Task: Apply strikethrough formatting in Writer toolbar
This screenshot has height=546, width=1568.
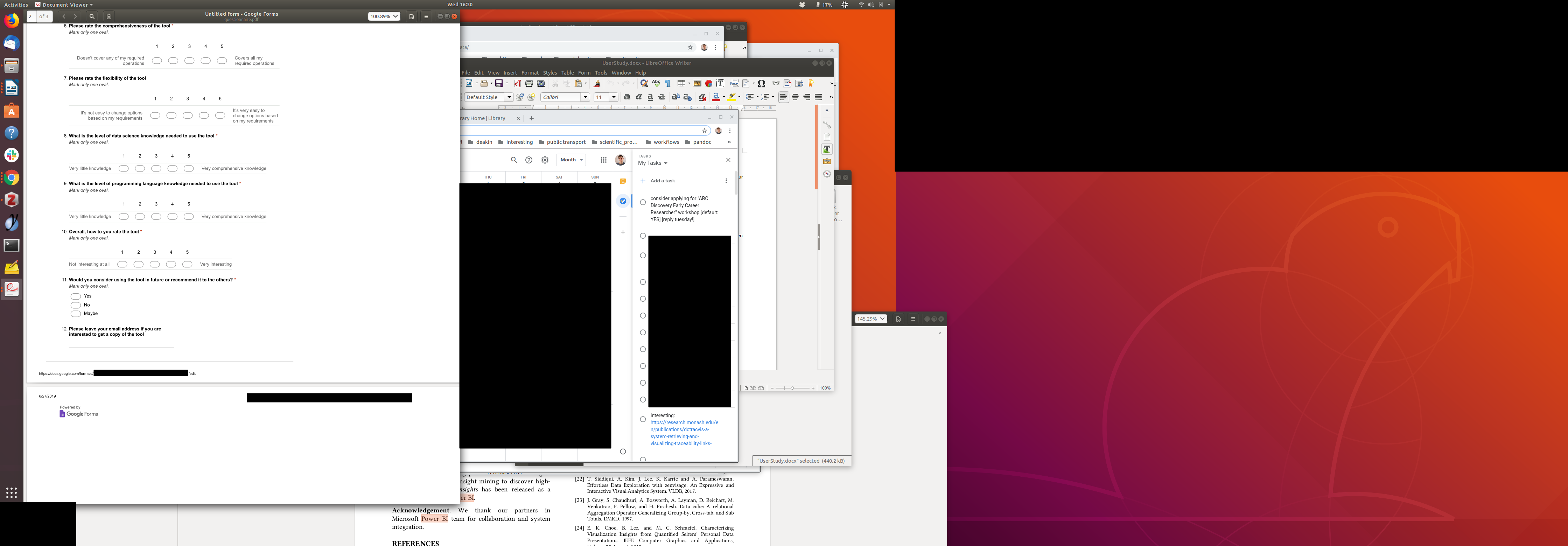Action: point(661,97)
